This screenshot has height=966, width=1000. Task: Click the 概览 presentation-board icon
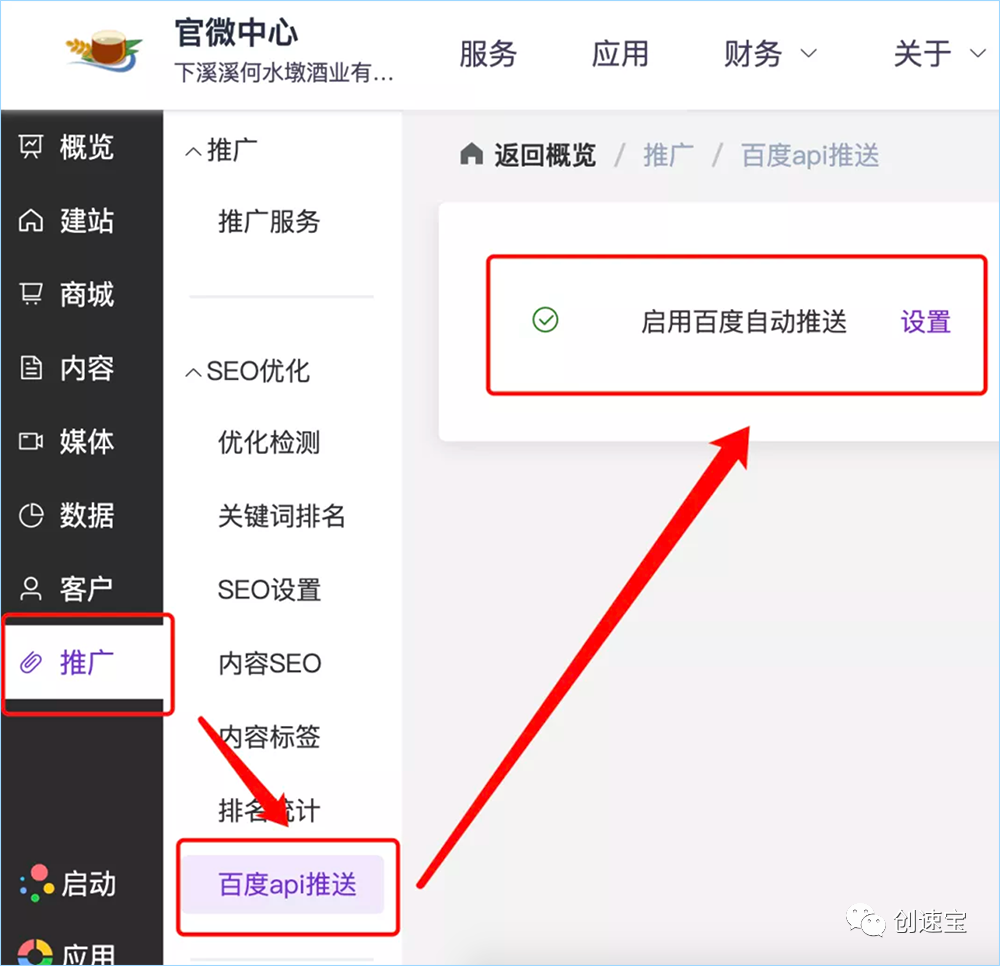pyautogui.click(x=31, y=147)
